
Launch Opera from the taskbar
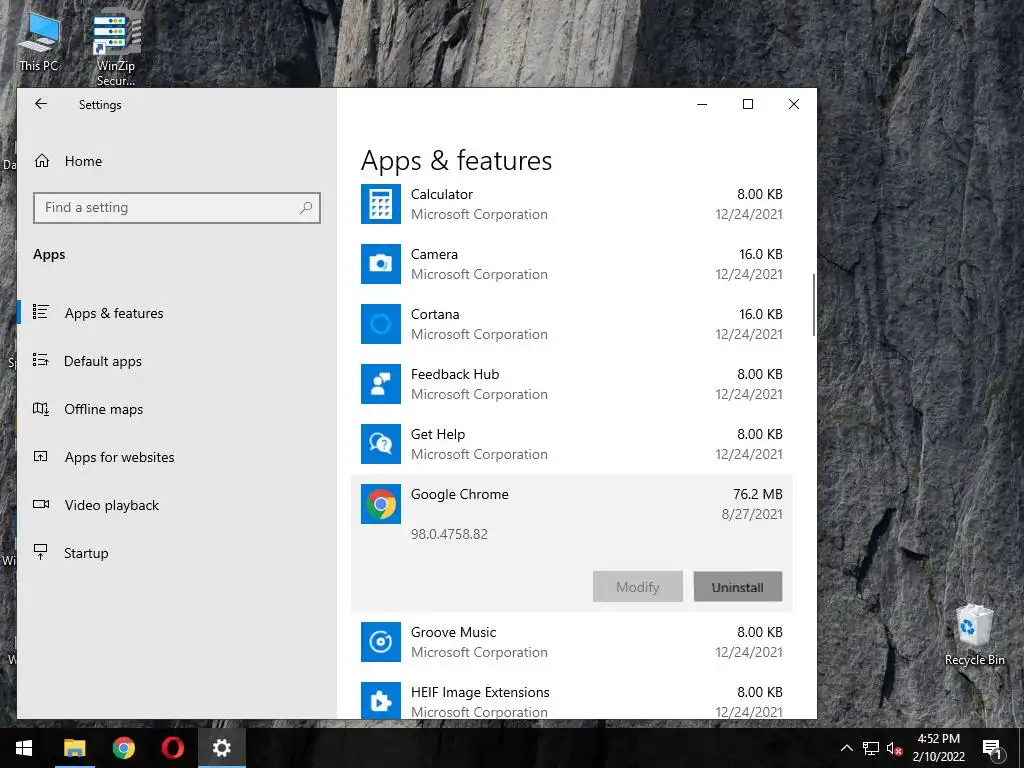point(172,748)
